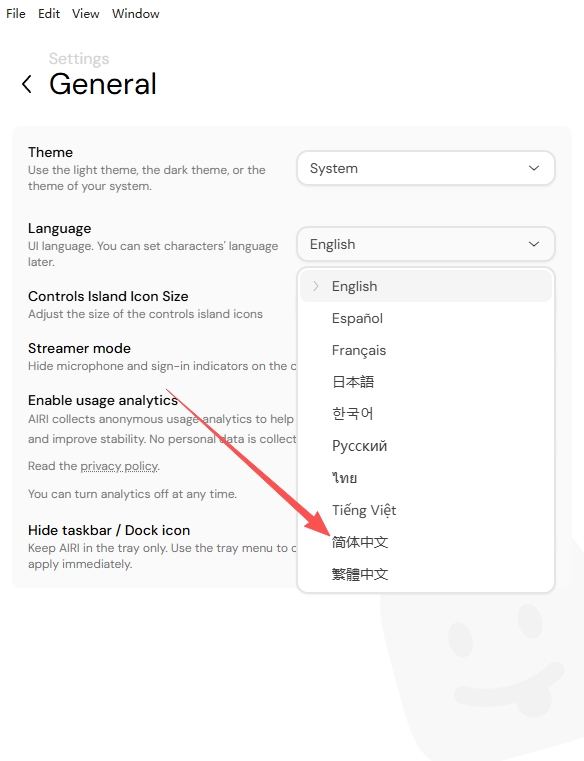Open the Edit menu
This screenshot has height=761, width=584.
(49, 14)
